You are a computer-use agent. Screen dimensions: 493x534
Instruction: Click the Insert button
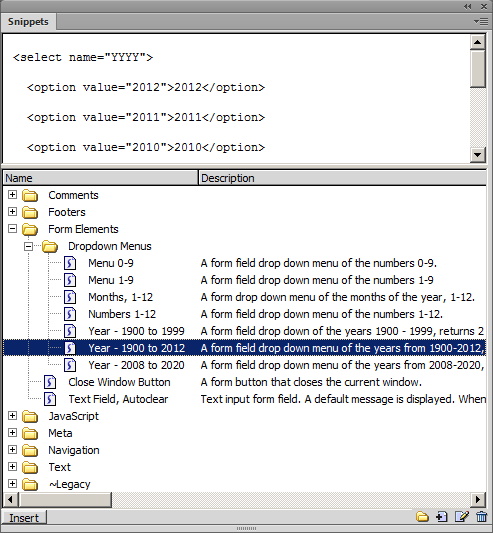24,518
